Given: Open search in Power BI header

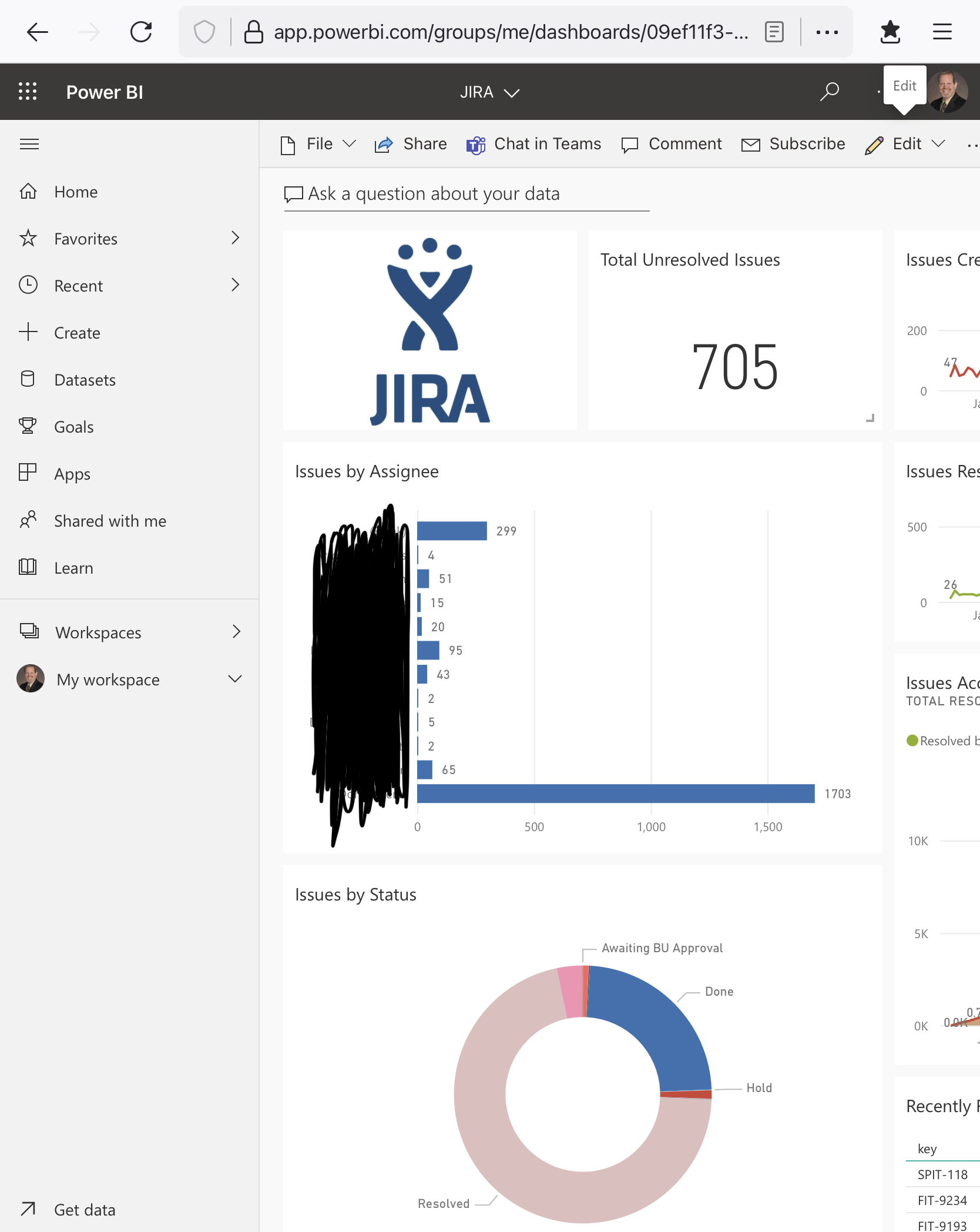Looking at the screenshot, I should click(829, 92).
